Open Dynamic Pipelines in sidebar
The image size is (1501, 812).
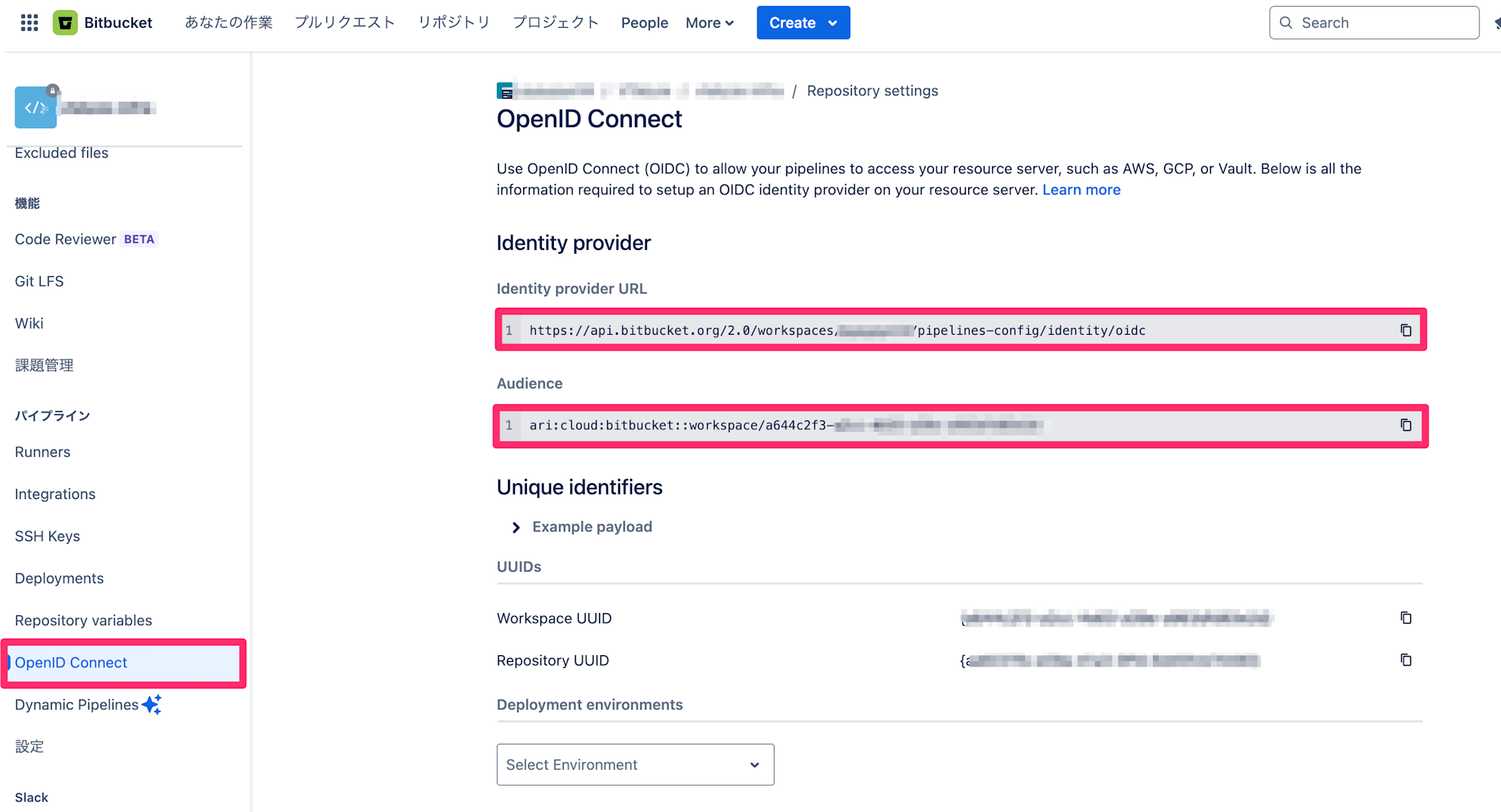(x=77, y=705)
